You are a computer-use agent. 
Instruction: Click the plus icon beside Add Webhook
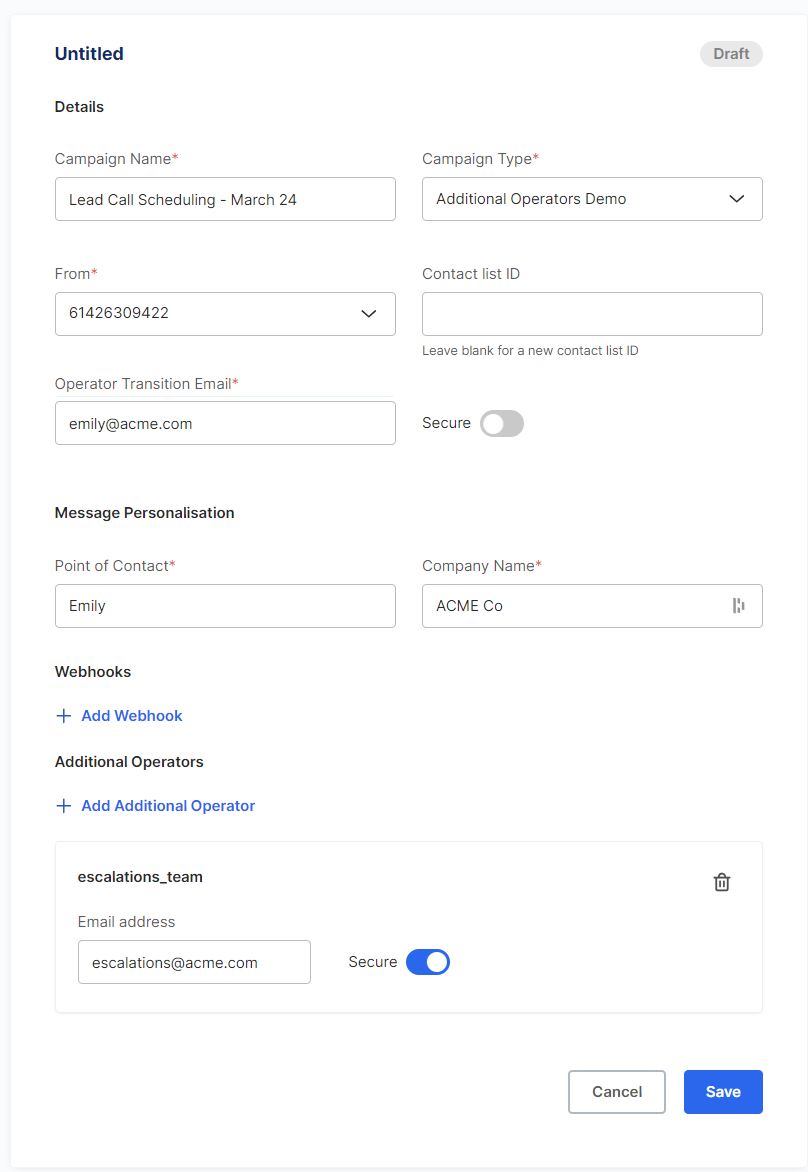pyautogui.click(x=64, y=716)
